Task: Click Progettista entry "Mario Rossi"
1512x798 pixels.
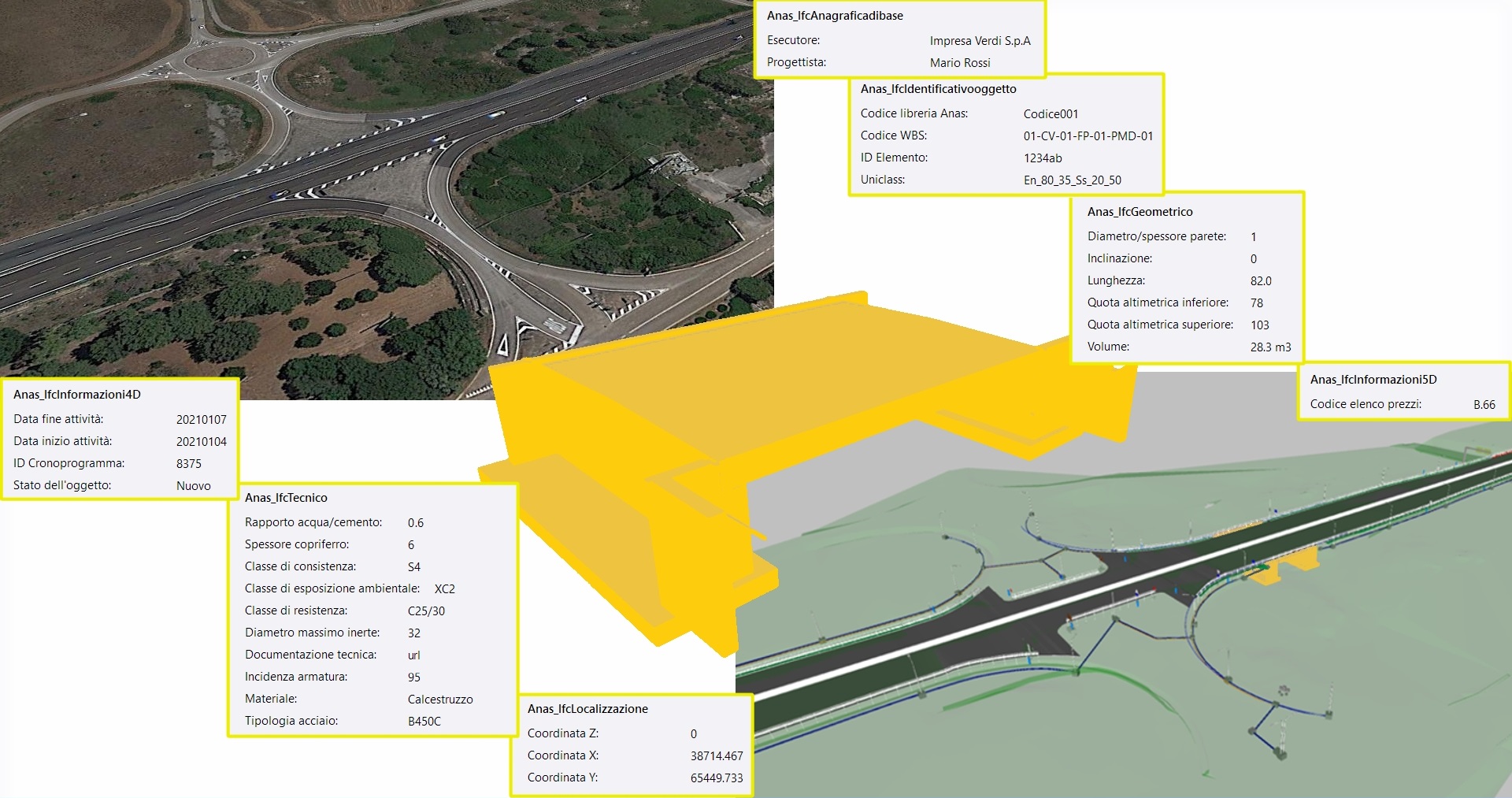Action: (958, 62)
